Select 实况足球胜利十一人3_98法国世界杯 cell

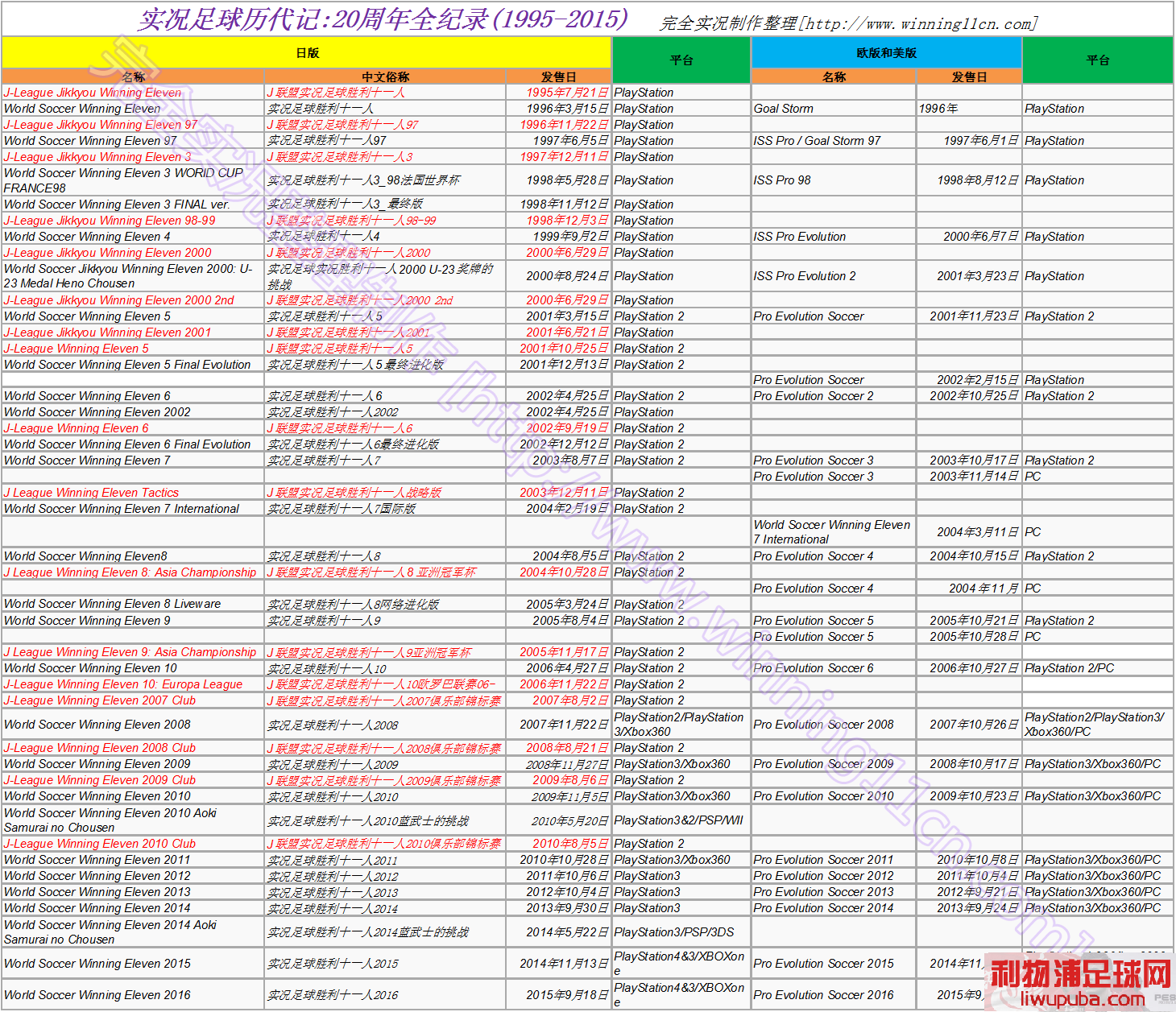(385, 180)
